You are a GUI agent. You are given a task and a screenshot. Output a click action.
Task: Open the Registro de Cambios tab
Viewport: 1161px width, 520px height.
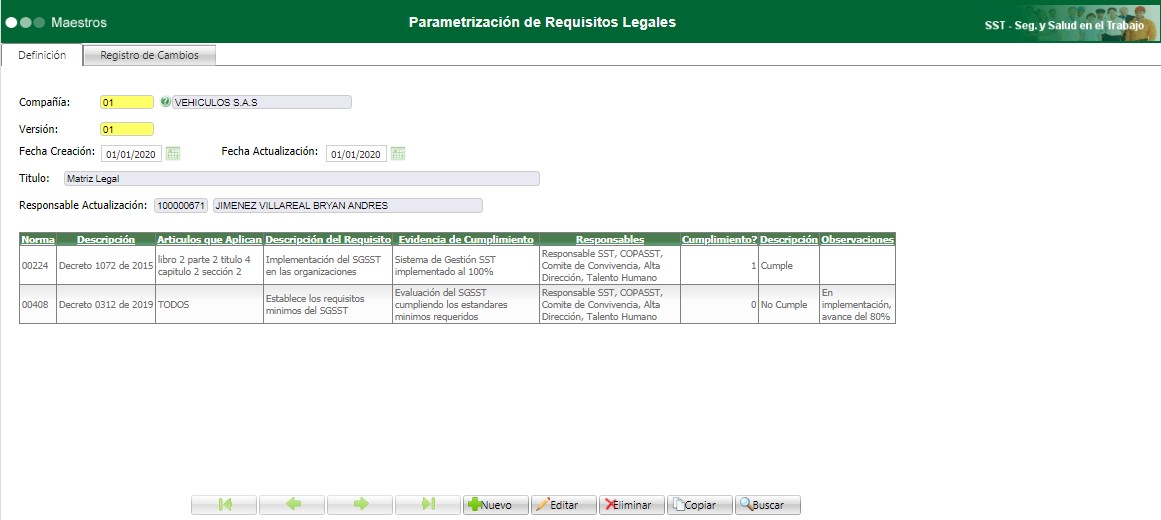(x=150, y=55)
